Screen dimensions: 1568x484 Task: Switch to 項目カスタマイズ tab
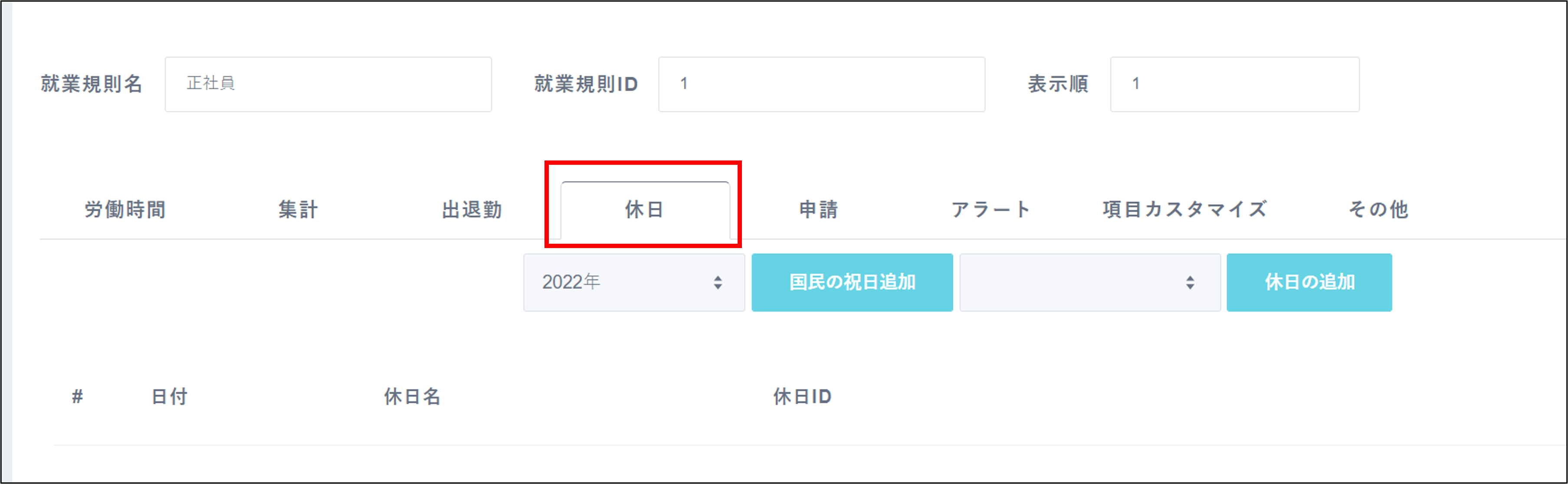[x=1184, y=210]
